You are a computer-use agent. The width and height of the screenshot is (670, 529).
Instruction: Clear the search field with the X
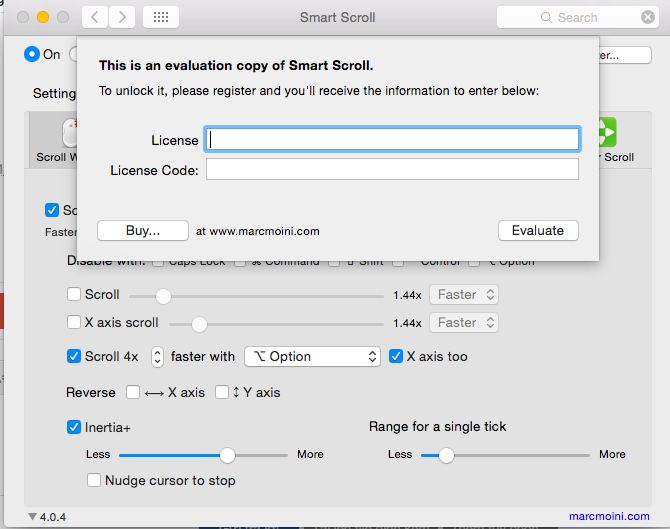[x=648, y=17]
